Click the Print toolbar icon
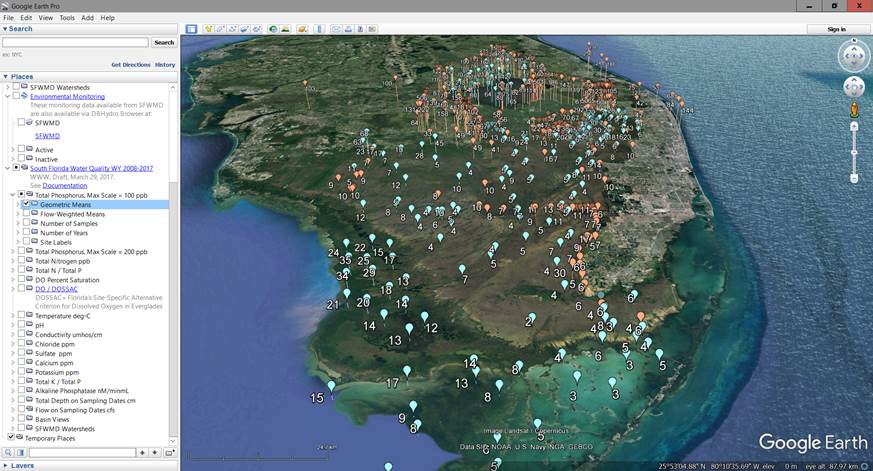This screenshot has width=873, height=471. point(348,29)
